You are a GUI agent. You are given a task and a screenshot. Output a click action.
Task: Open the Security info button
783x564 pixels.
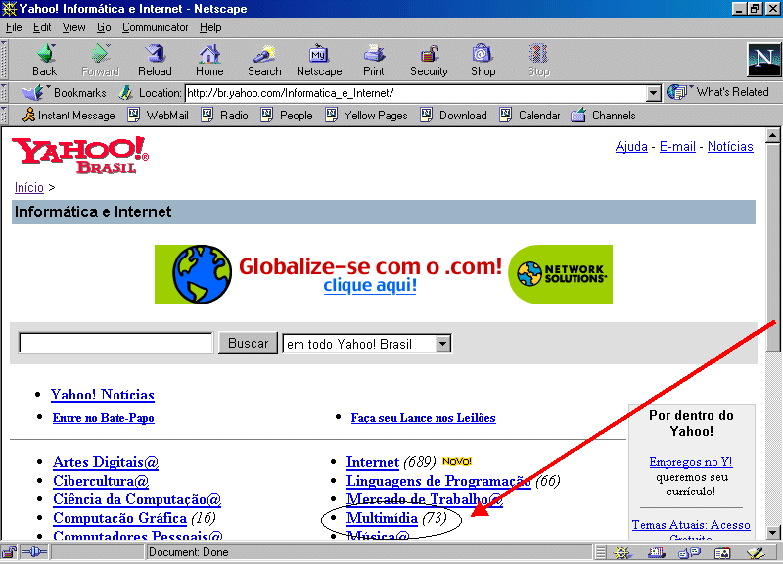coord(428,59)
